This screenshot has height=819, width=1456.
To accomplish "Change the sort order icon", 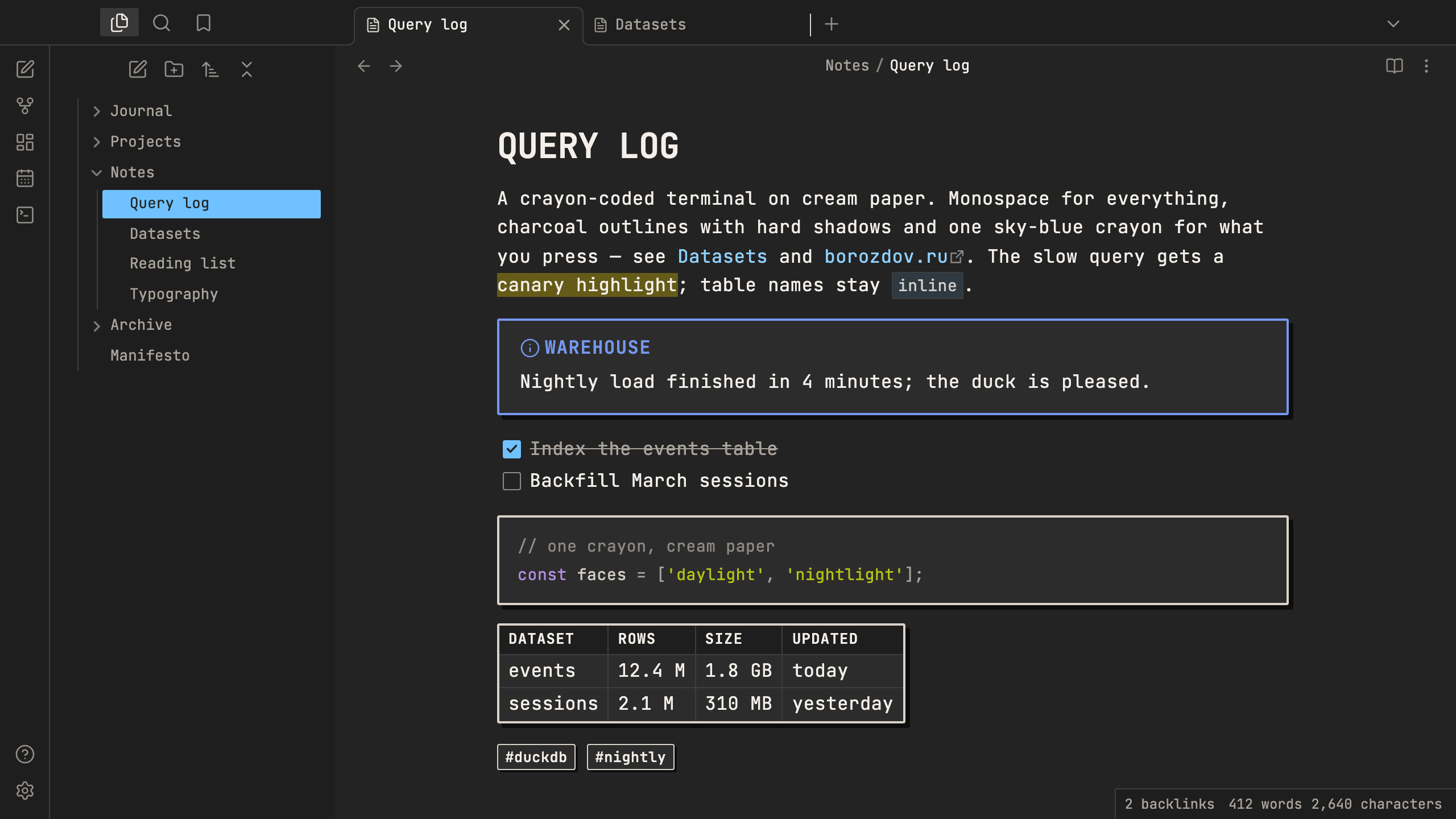I will (210, 69).
